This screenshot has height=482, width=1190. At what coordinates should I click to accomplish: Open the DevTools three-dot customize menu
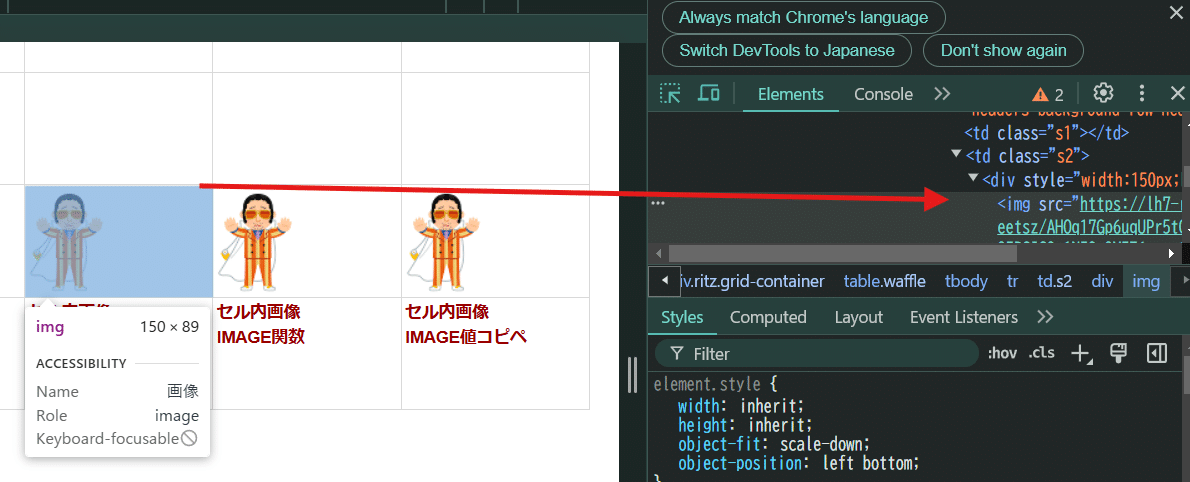tap(1141, 93)
